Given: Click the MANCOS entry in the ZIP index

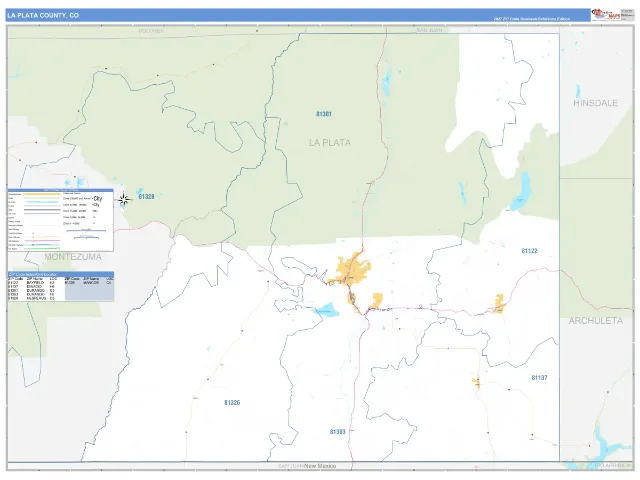Looking at the screenshot, I should [89, 282].
